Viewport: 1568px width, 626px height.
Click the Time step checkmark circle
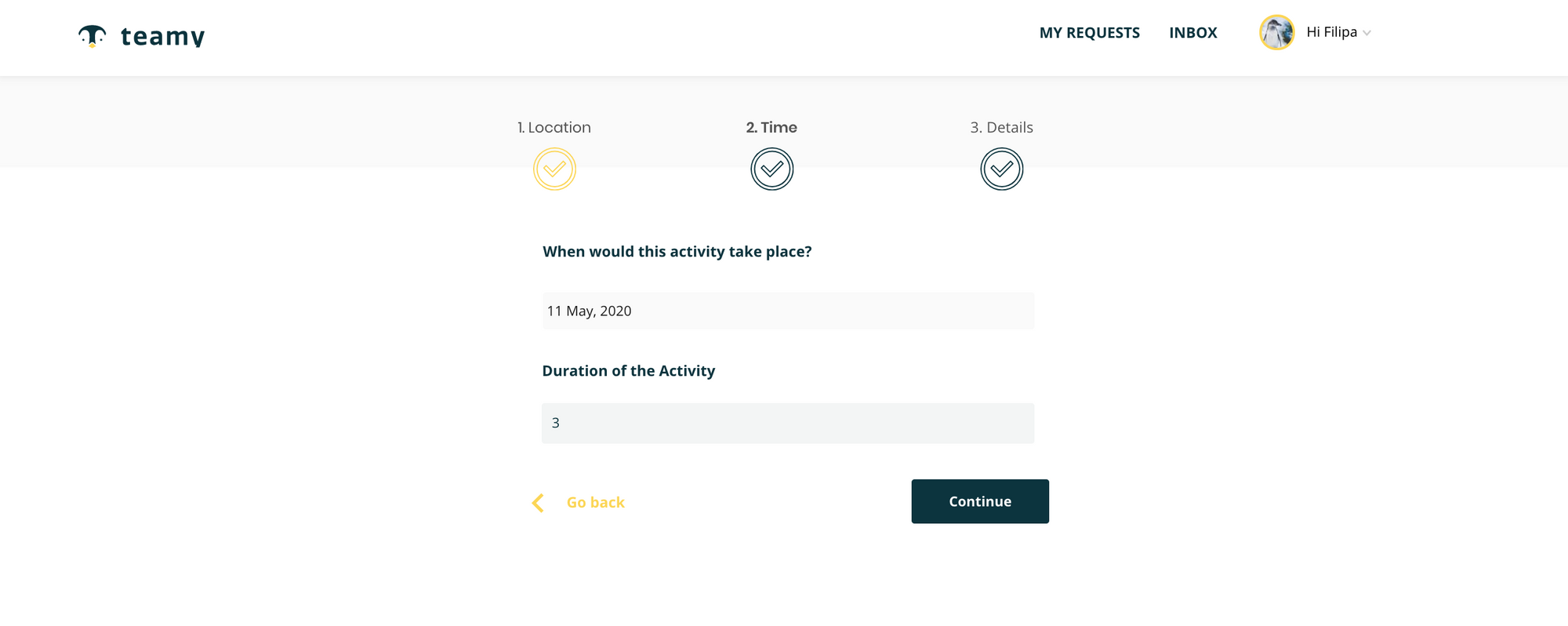pyautogui.click(x=771, y=169)
